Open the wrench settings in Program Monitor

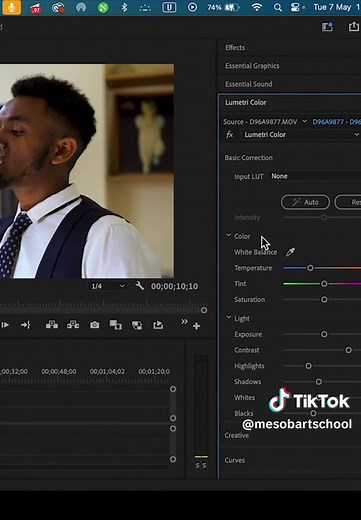coord(139,286)
